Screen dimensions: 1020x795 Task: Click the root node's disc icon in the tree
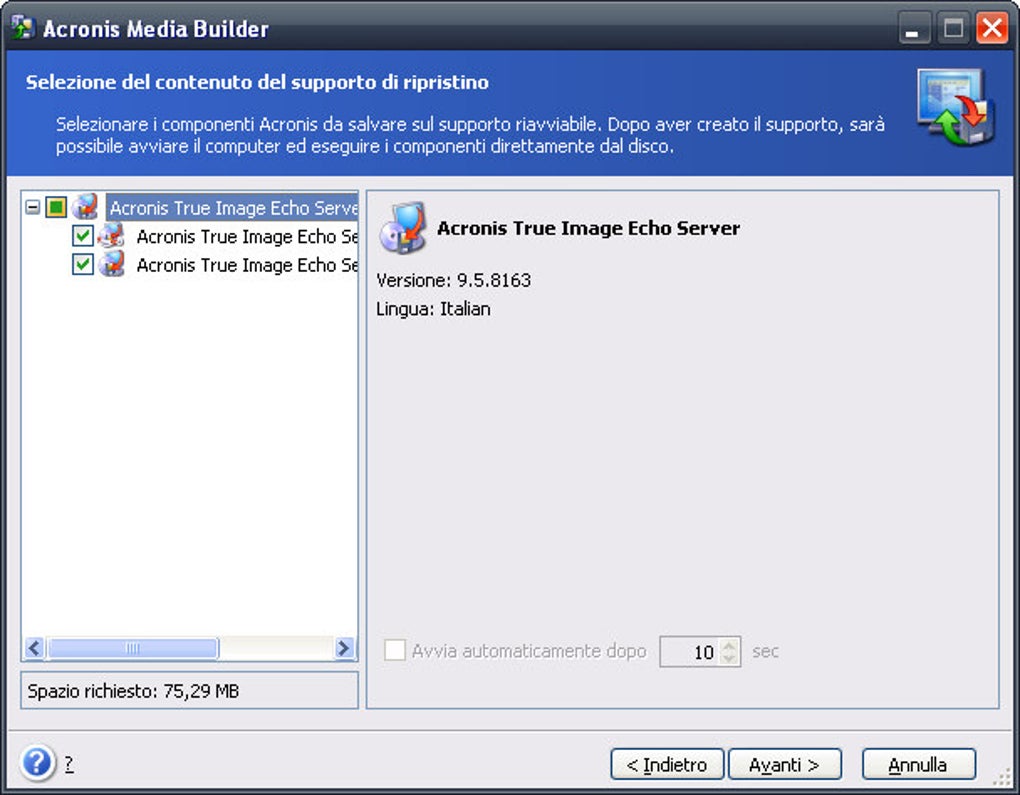pos(85,207)
